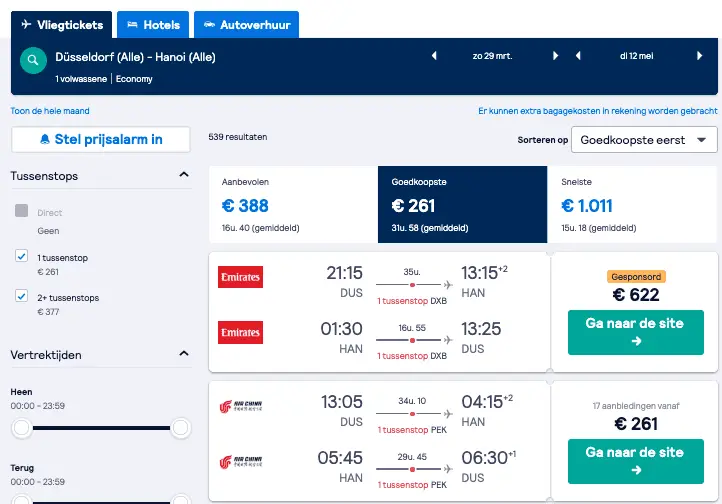
Task: Uncheck the 1 tussenstop checkbox
Action: (x=22, y=256)
